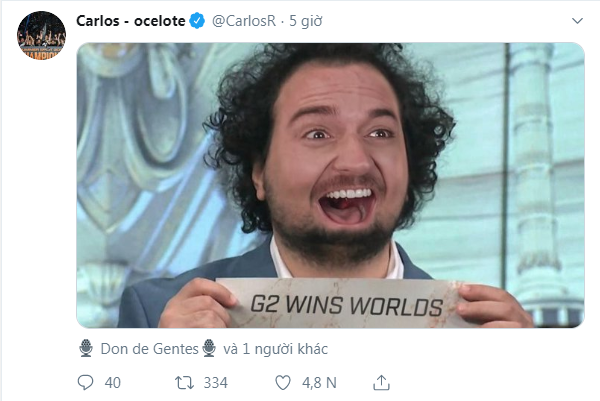Click the microphone emoji before Don de Gentes
Viewport: 600px width, 401px height.
(x=86, y=348)
